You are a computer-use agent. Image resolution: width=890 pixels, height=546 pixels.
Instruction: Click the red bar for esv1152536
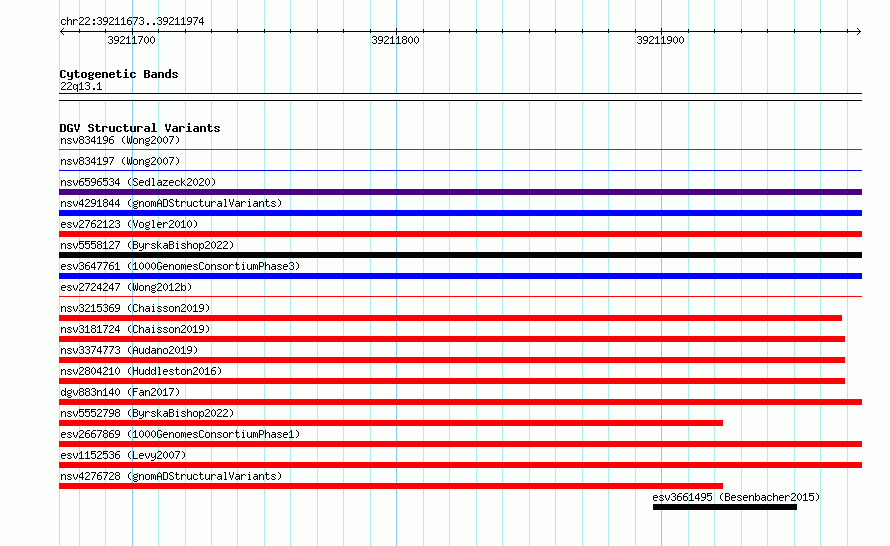point(460,465)
